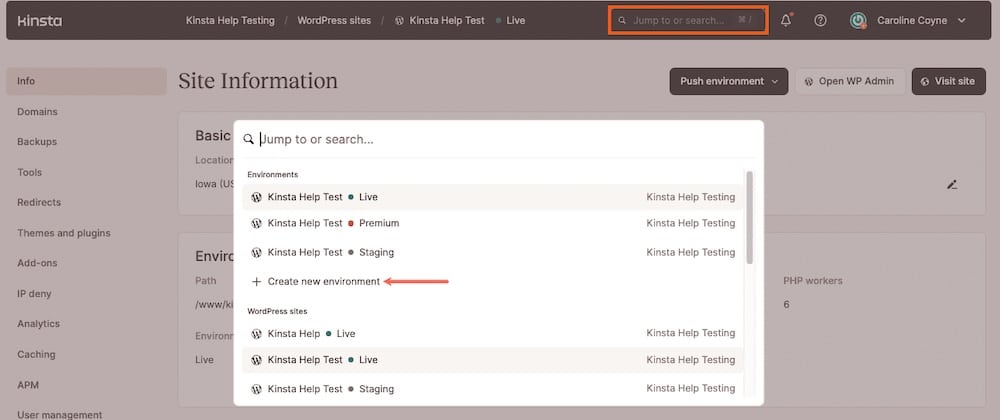Select Kinsta Help Test Premium environment
The width and height of the screenshot is (1000, 420).
492,223
